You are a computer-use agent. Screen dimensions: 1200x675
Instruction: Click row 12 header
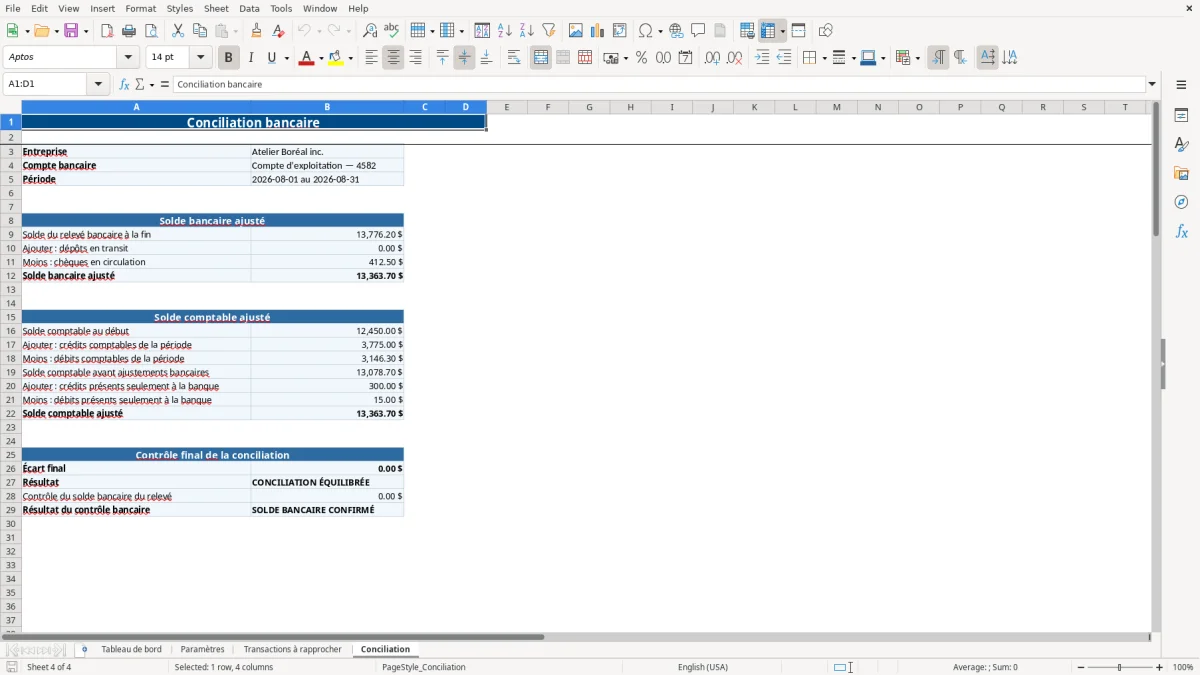pos(11,276)
